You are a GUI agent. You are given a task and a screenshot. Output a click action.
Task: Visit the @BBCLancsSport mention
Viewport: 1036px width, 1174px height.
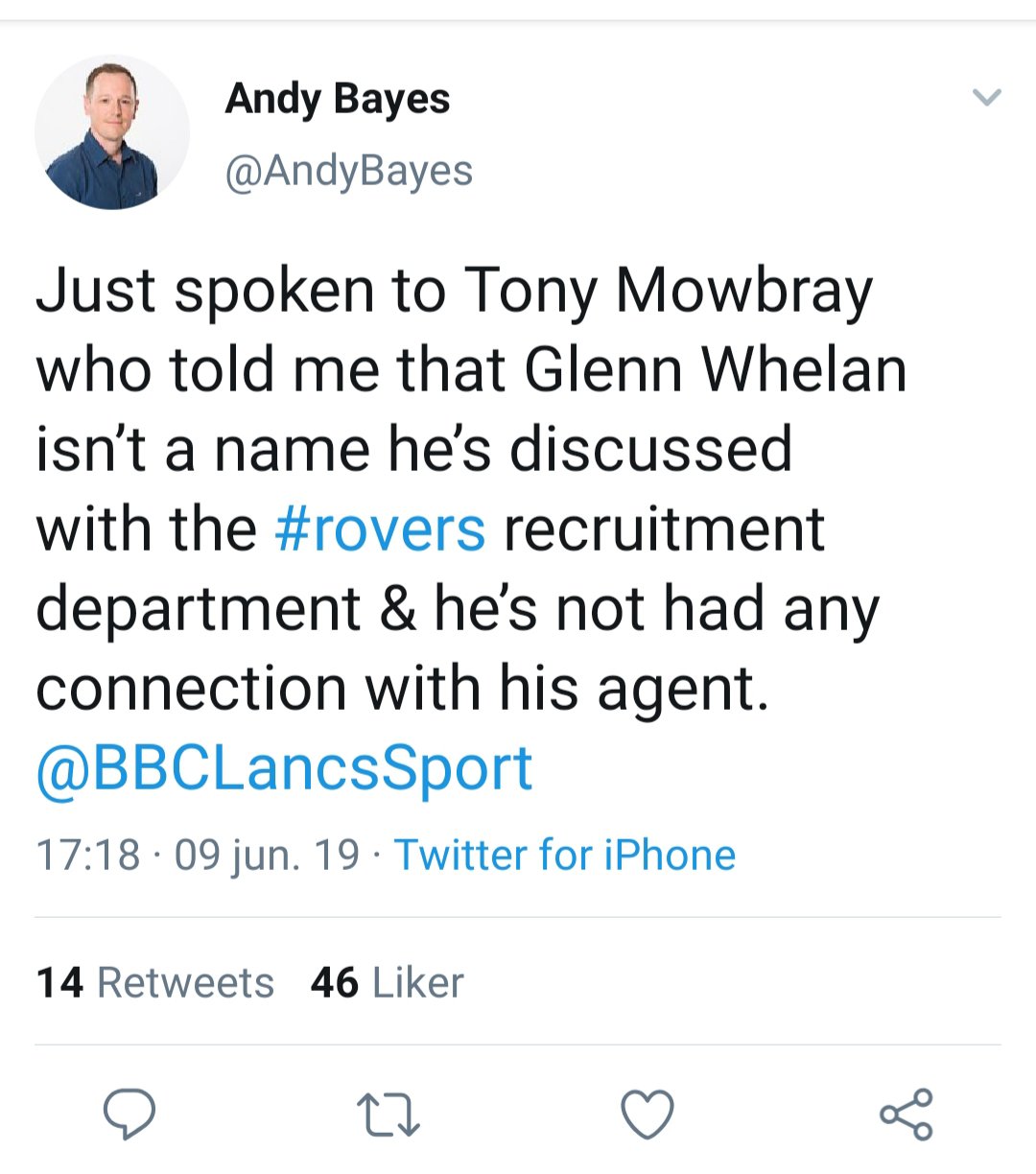tap(284, 768)
